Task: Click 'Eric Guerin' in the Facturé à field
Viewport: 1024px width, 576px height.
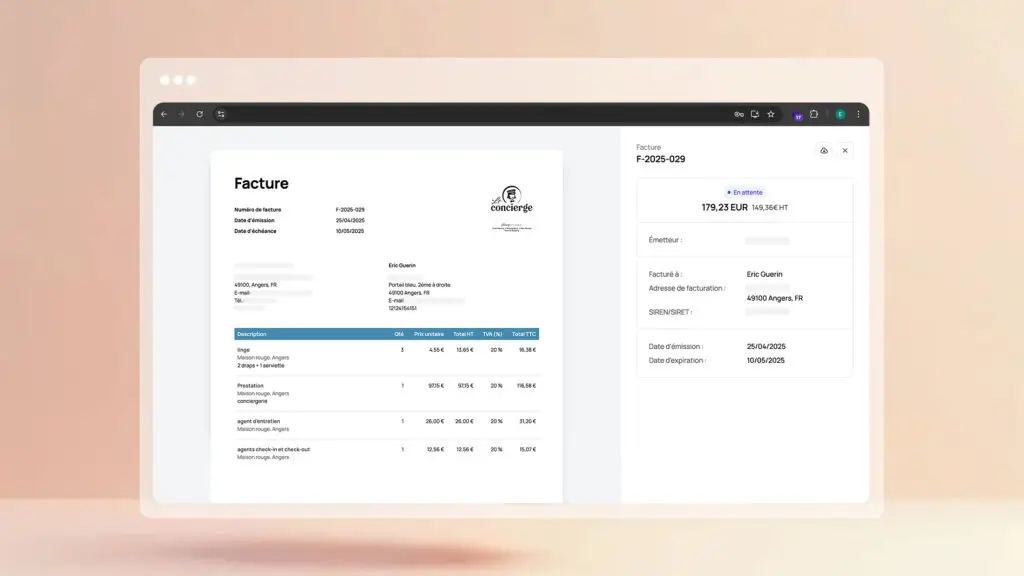Action: coord(765,274)
